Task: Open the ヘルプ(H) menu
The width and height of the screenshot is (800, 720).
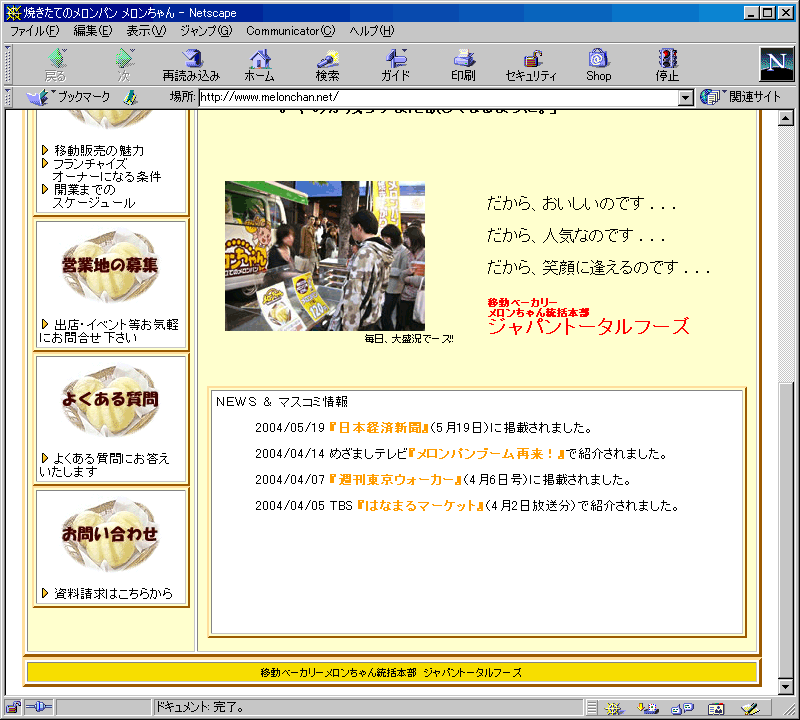Action: coord(372,31)
